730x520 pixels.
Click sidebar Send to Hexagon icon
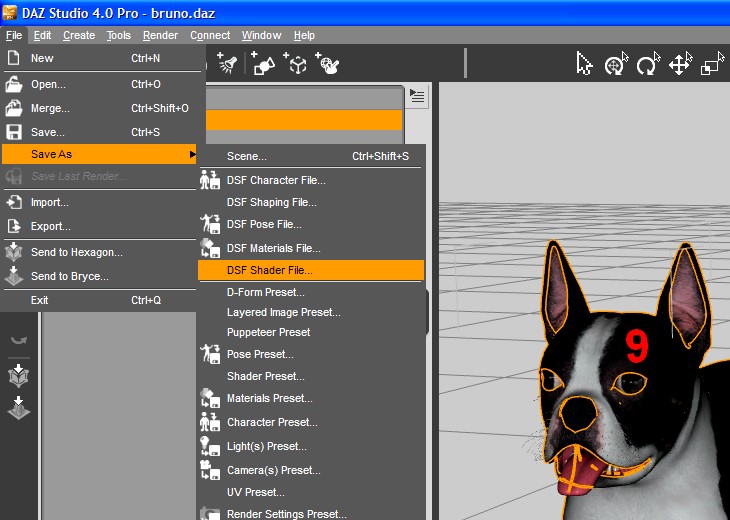[x=19, y=376]
